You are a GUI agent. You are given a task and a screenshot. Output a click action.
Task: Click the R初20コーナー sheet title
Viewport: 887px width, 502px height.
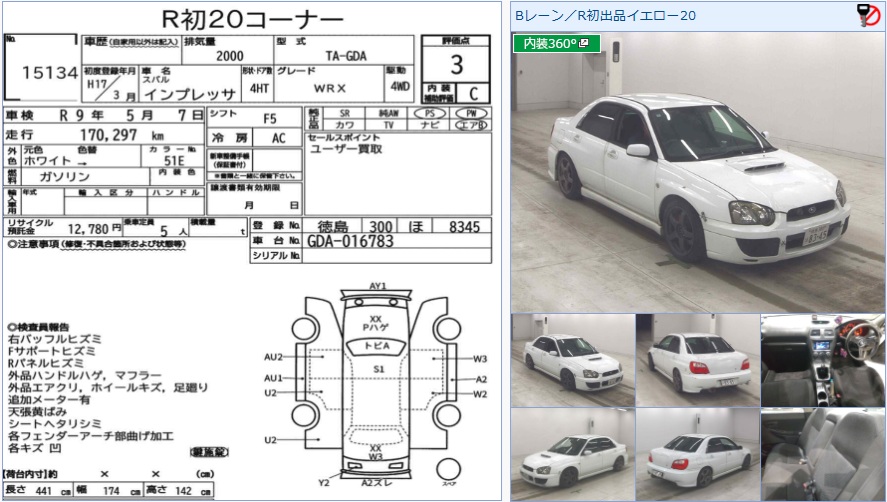251,19
